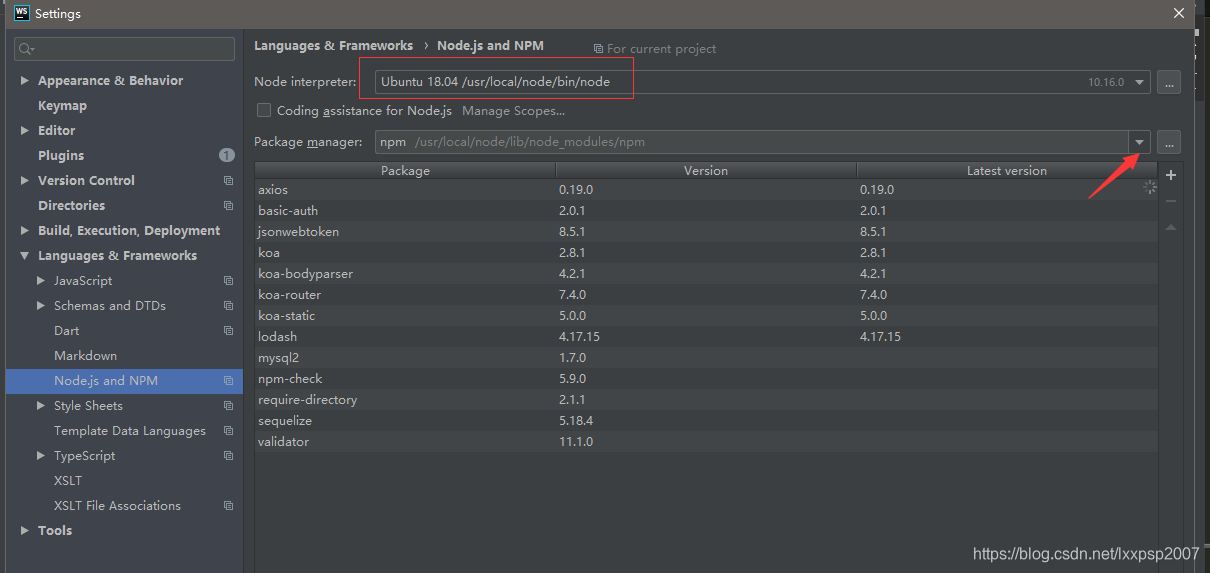Screen dimensions: 1210x573
Task: Select the jsonwebtoken package row
Action: tap(706, 231)
